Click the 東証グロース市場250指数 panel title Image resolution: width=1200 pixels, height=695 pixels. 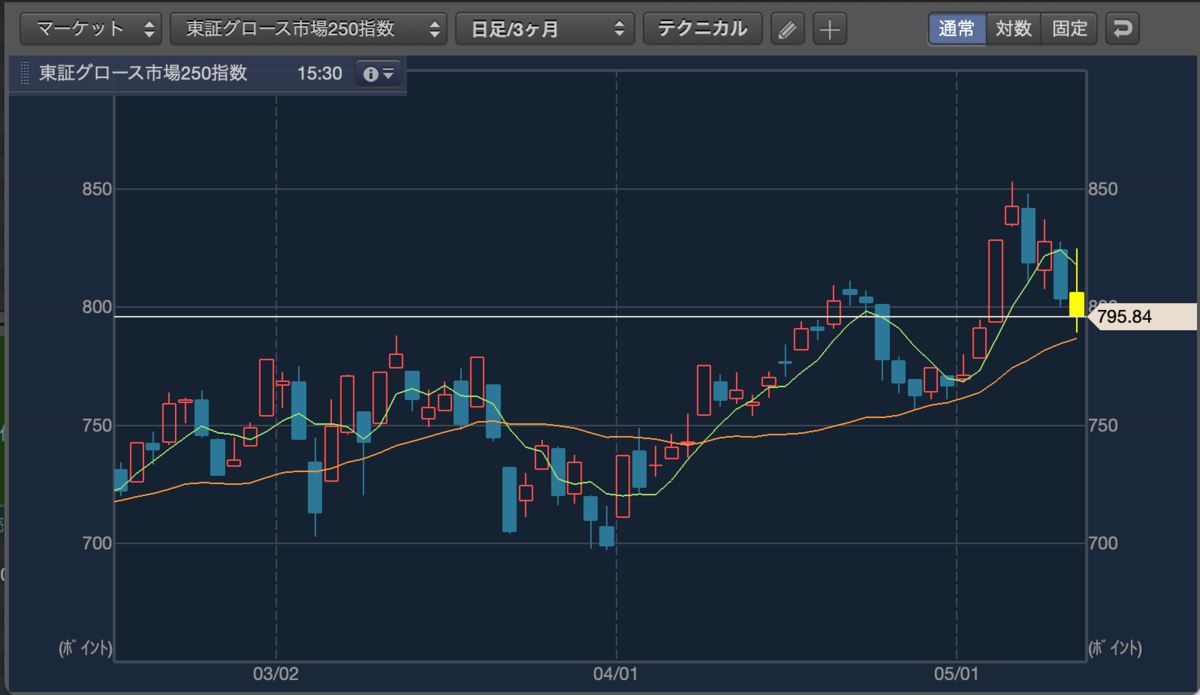pyautogui.click(x=144, y=75)
